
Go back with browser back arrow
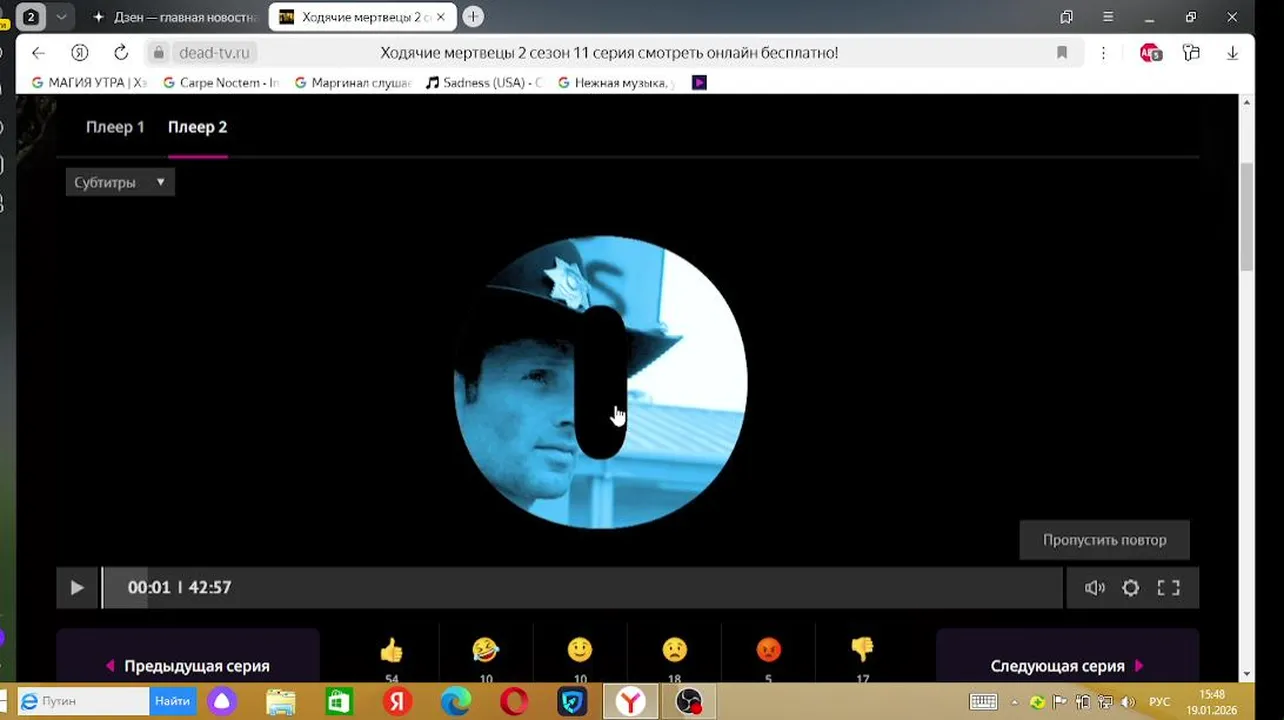(38, 53)
